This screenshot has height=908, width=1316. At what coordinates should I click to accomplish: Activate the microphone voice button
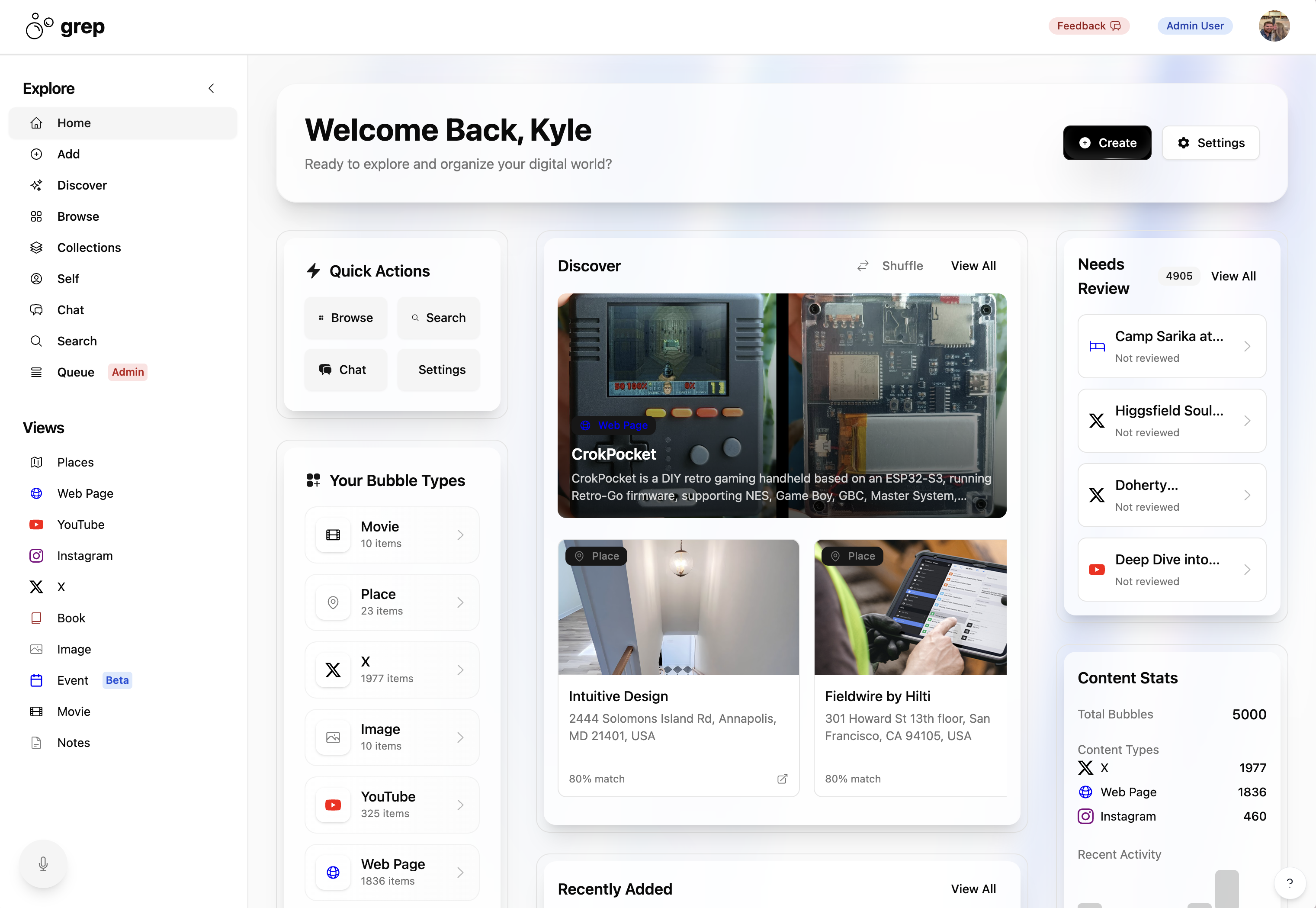coord(43,864)
